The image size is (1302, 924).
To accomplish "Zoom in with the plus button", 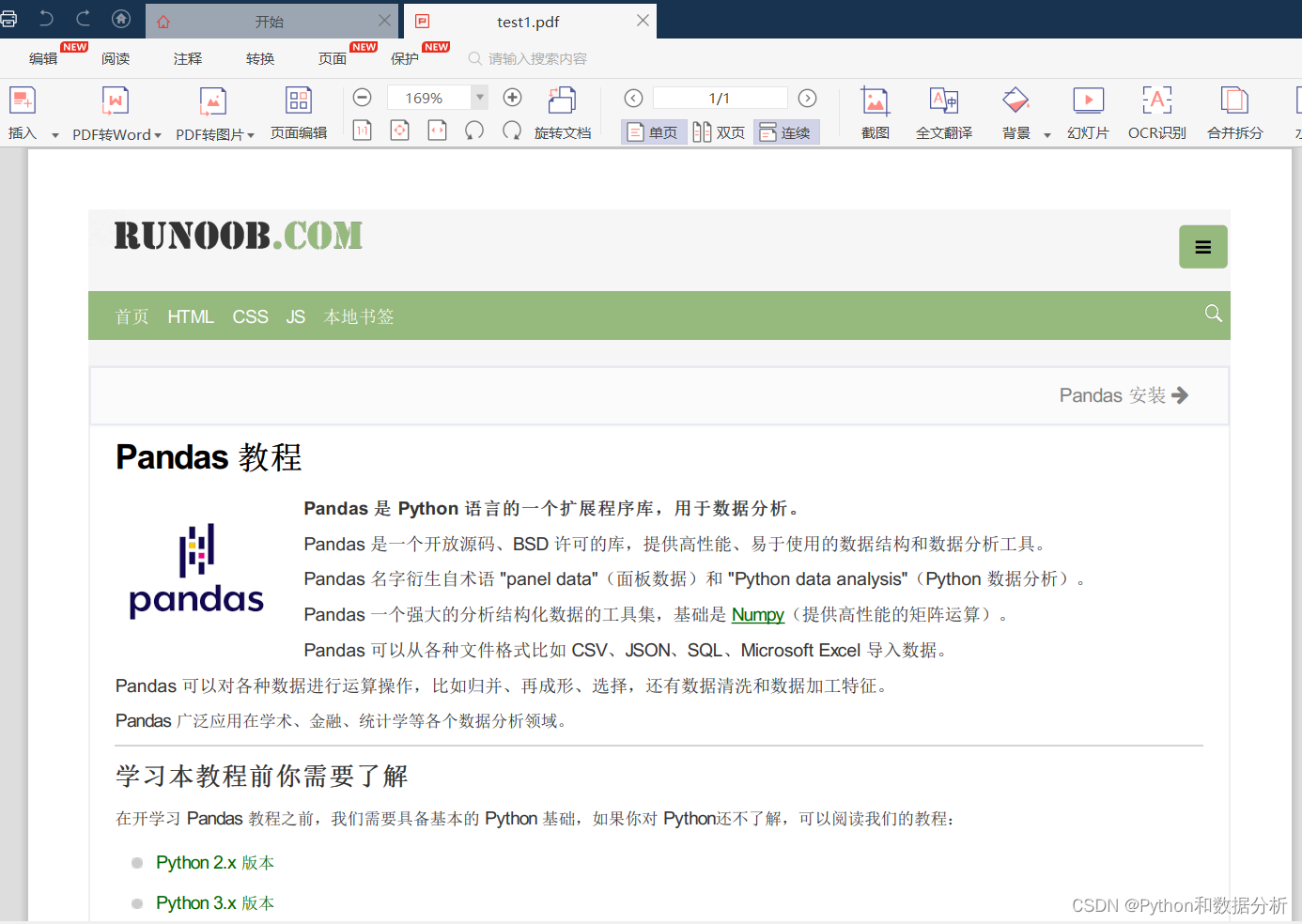I will pos(512,97).
